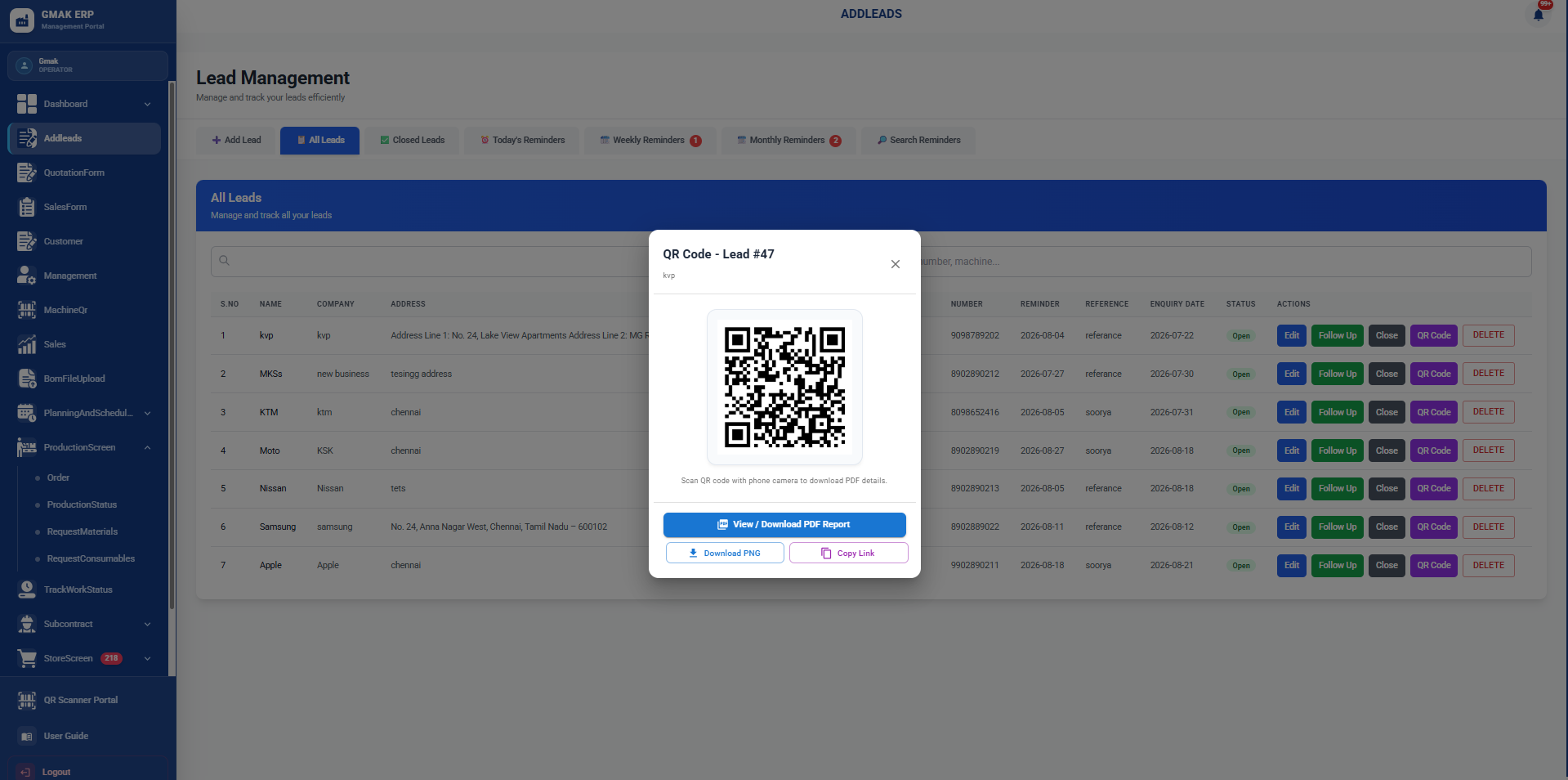Click the Copy Link button

pos(848,553)
